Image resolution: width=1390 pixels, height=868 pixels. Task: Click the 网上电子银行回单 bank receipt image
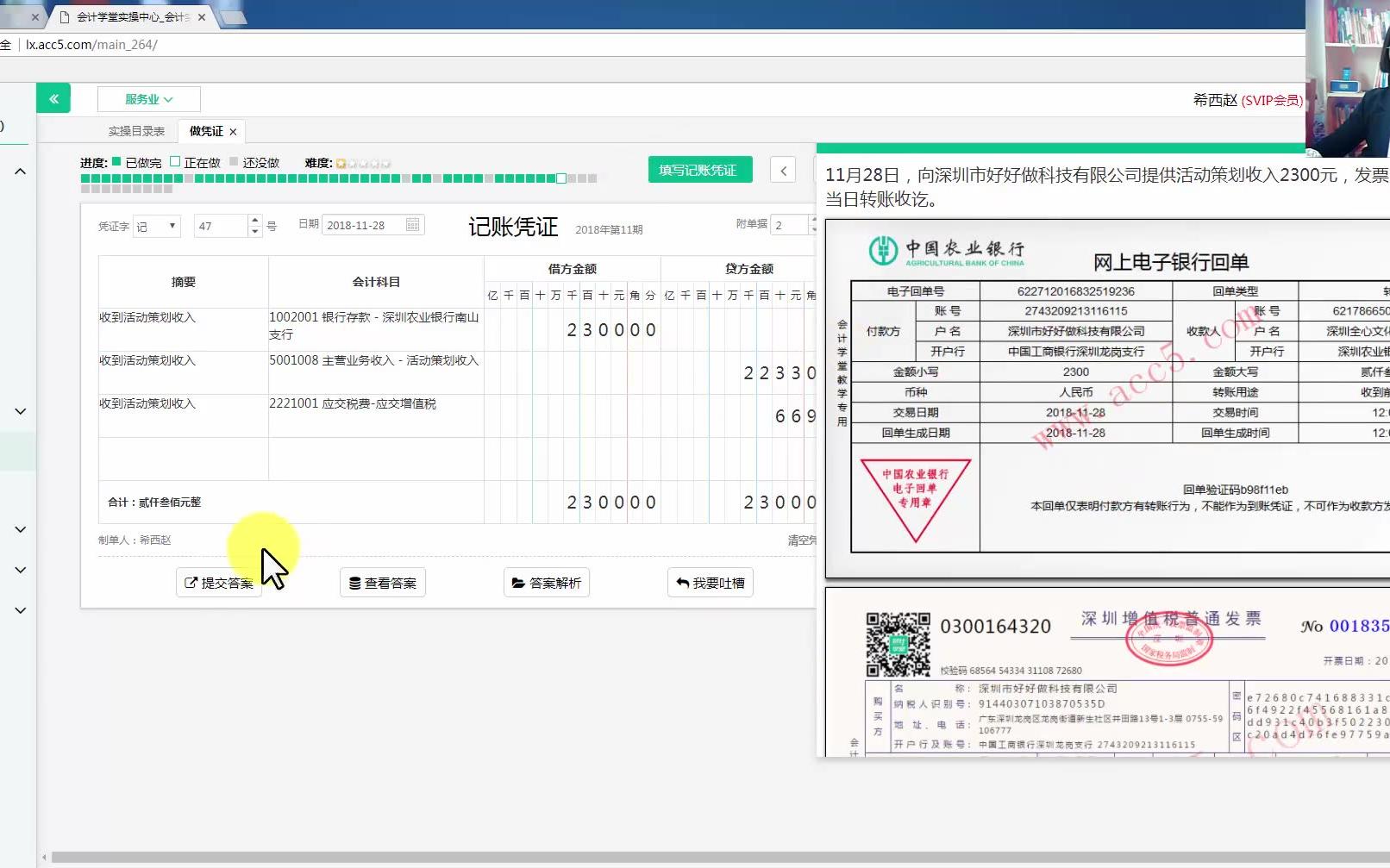click(1108, 398)
